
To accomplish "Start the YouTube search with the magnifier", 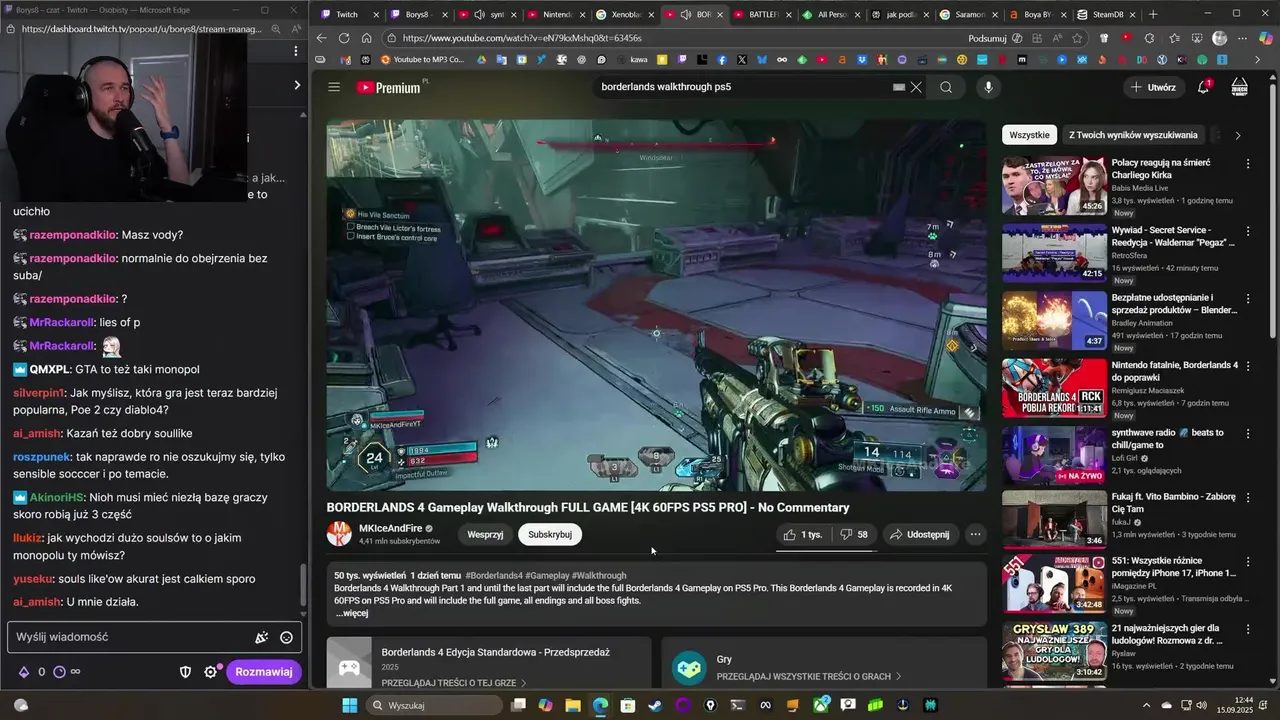I will [946, 87].
